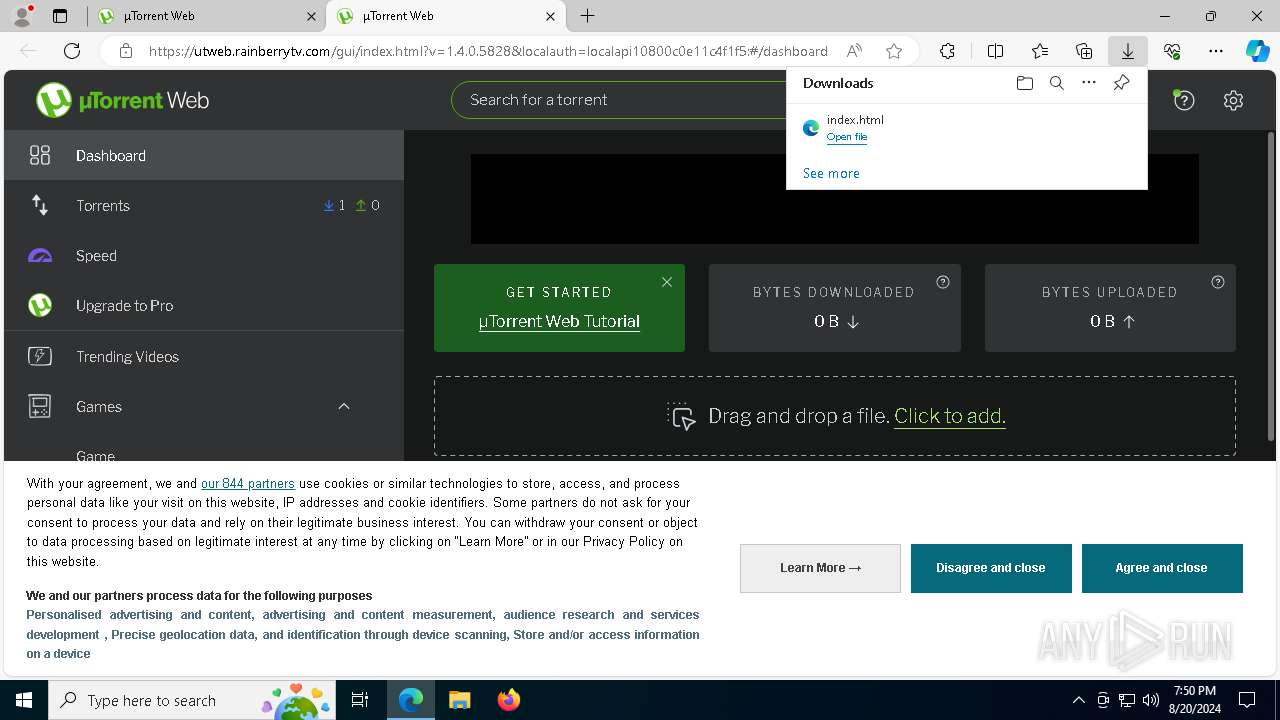
Task: Open tab actions menu button
Action: 60,16
